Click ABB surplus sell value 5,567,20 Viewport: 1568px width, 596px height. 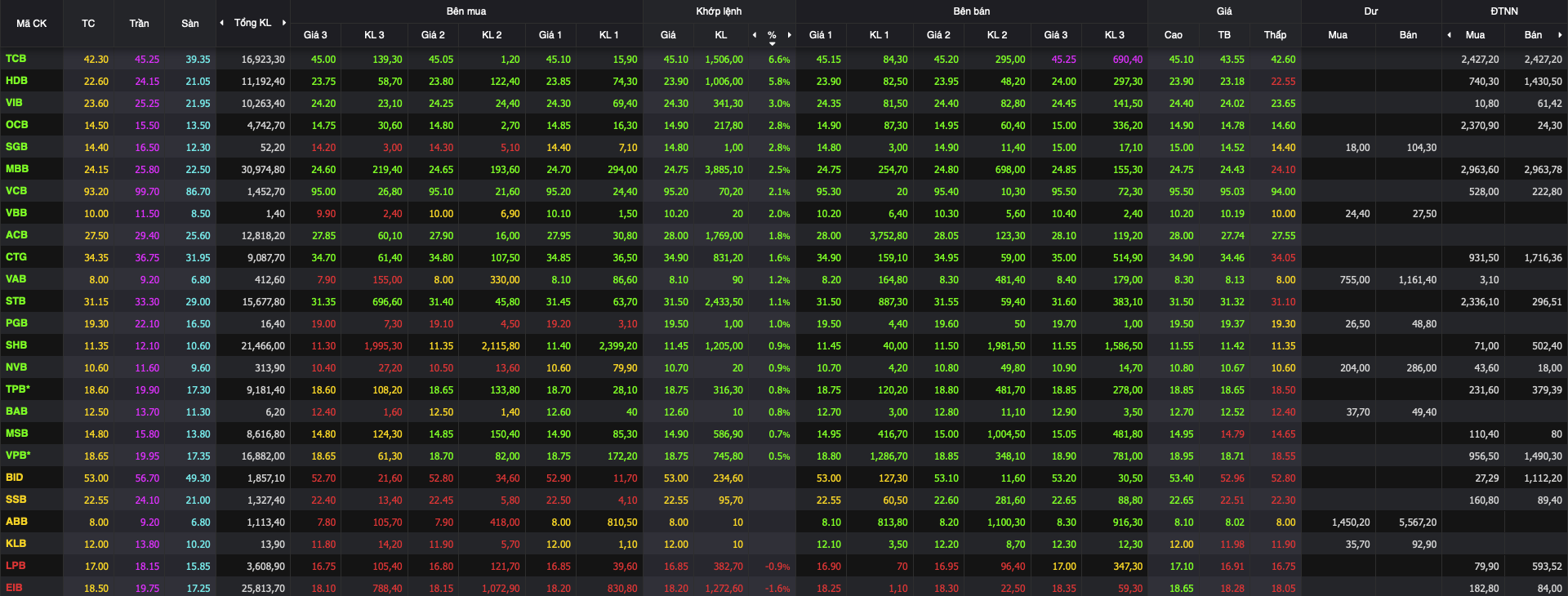pyautogui.click(x=1418, y=523)
